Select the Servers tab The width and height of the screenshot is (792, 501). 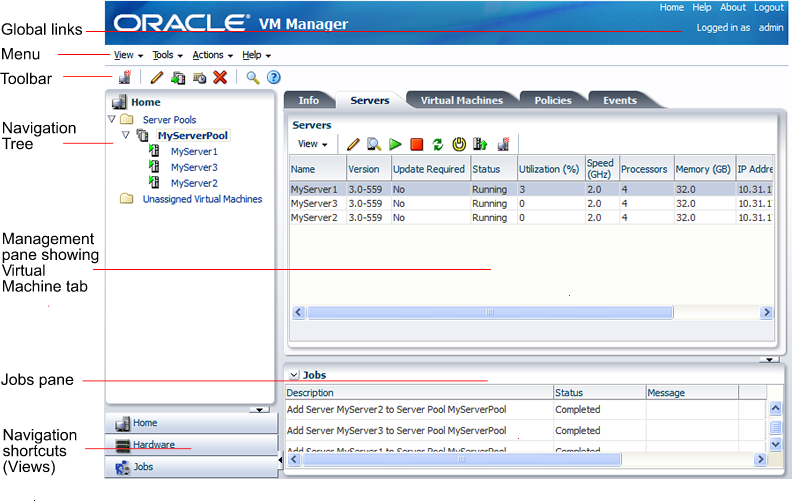tap(370, 101)
